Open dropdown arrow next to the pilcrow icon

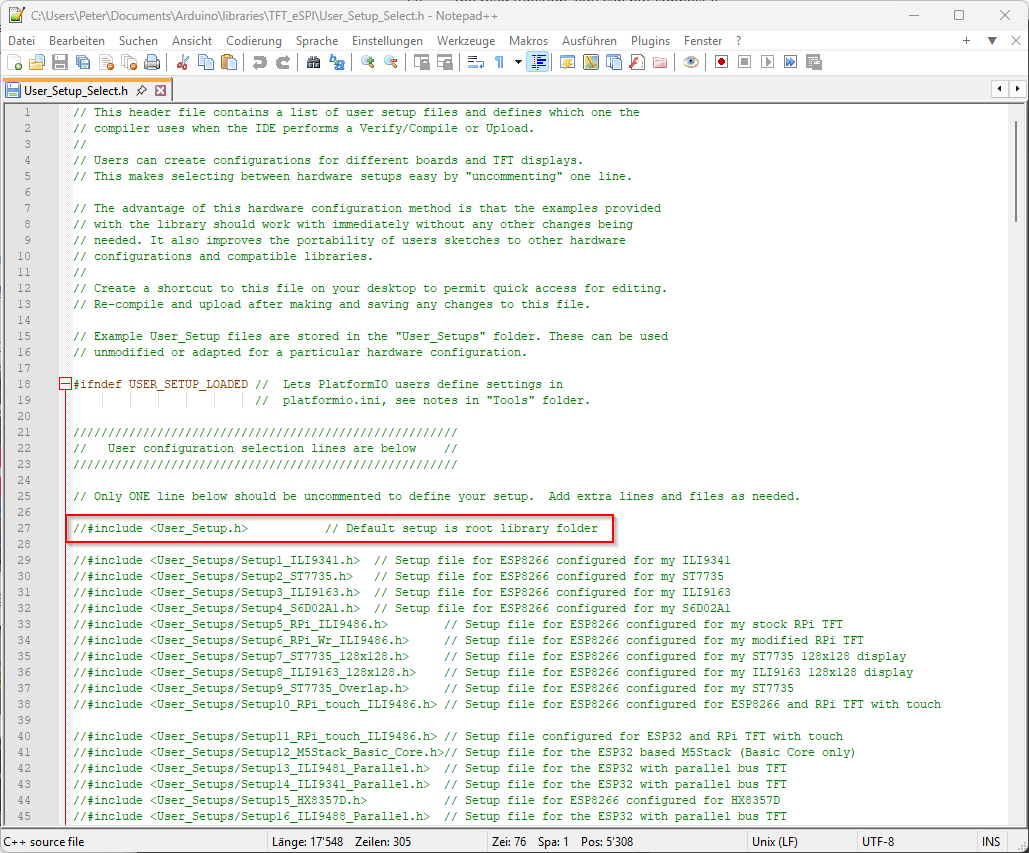pyautogui.click(x=517, y=62)
